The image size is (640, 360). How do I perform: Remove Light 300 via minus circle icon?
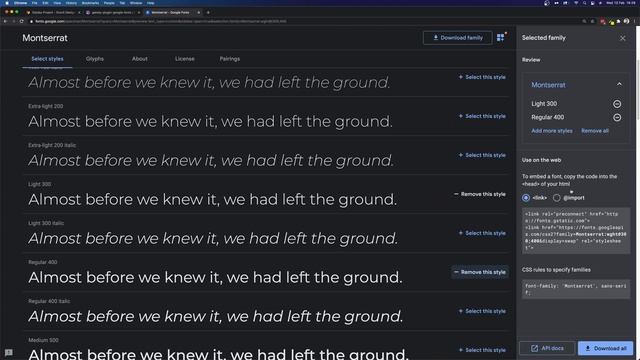617,104
